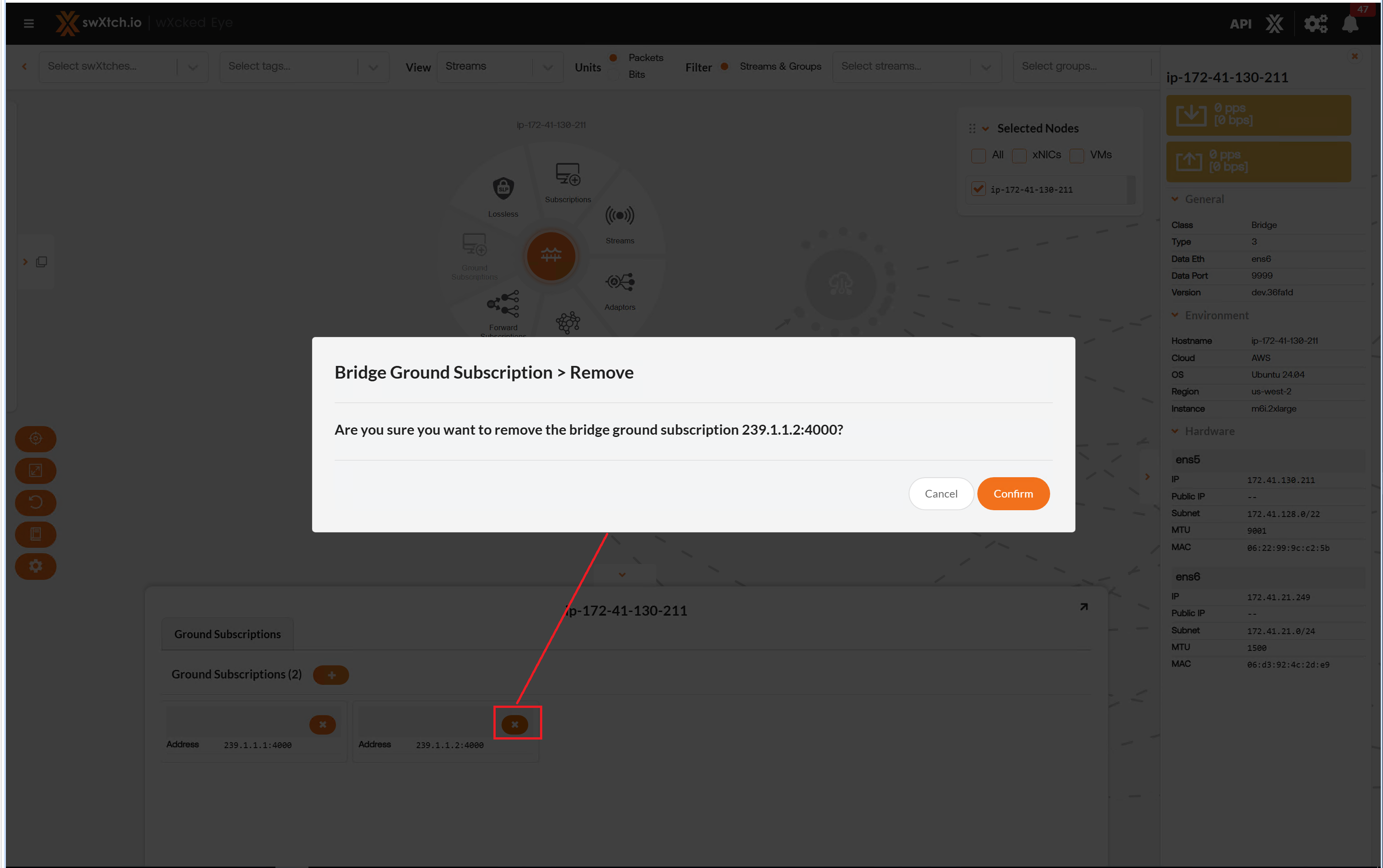Open the hamburger menu icon
This screenshot has width=1383, height=868.
point(28,23)
